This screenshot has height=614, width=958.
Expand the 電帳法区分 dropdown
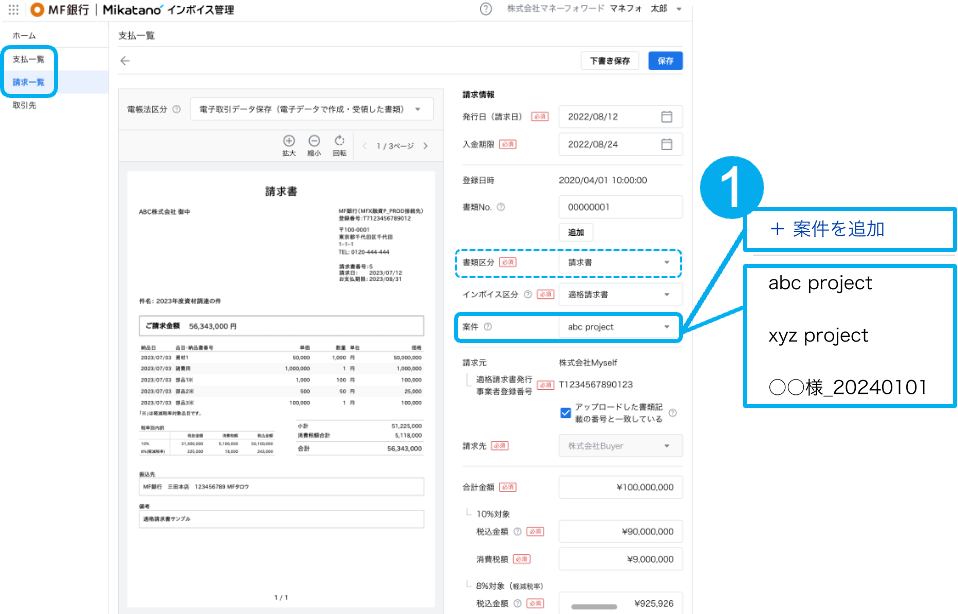coord(311,109)
